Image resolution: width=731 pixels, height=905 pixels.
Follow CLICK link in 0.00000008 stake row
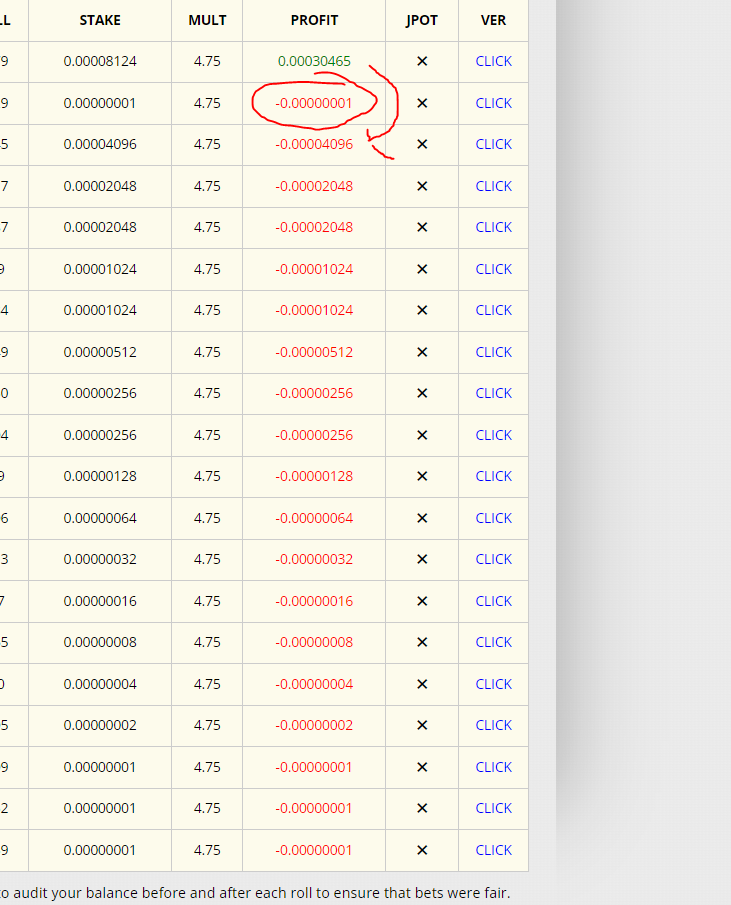point(493,642)
